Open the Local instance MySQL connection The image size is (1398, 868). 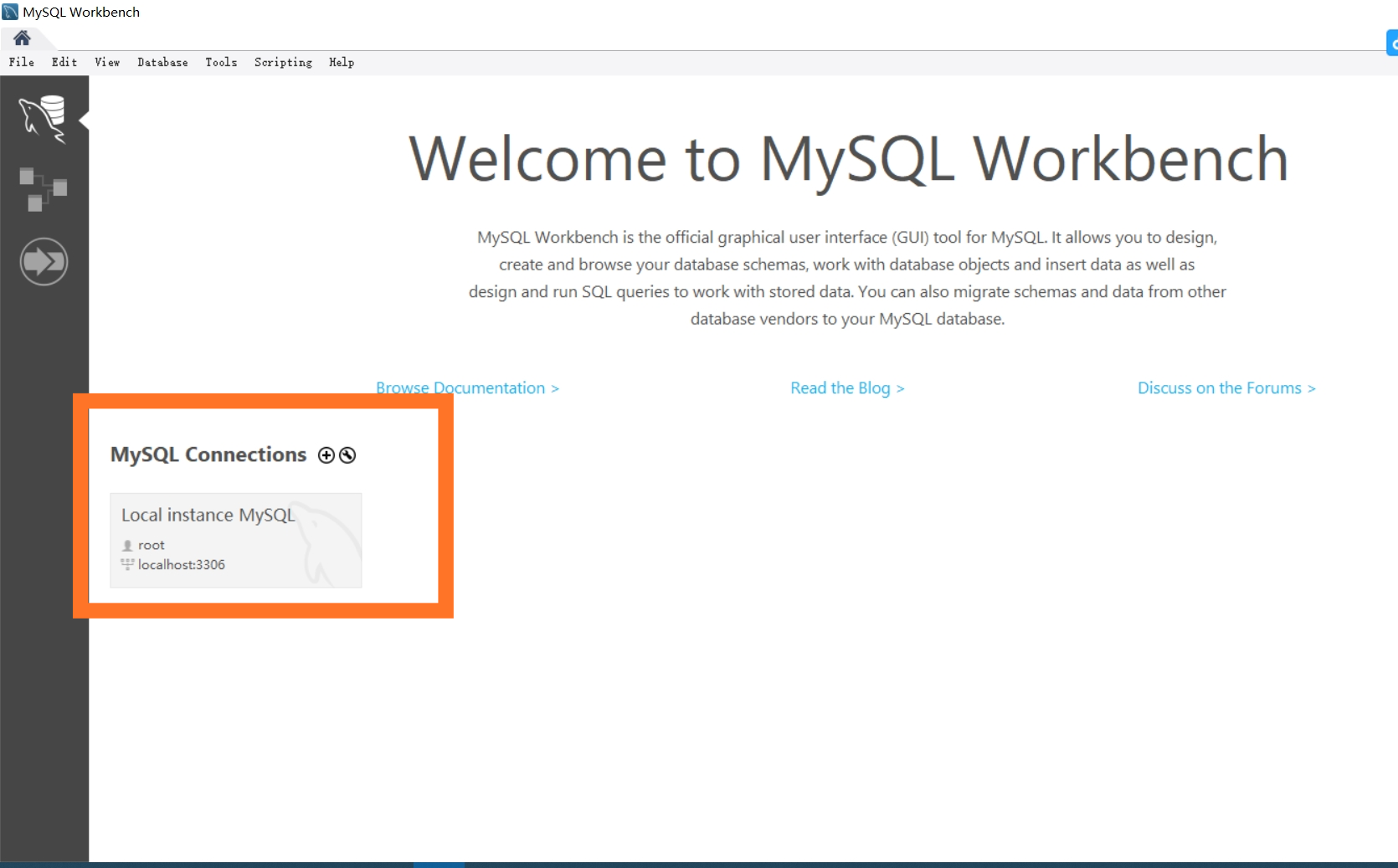click(235, 540)
